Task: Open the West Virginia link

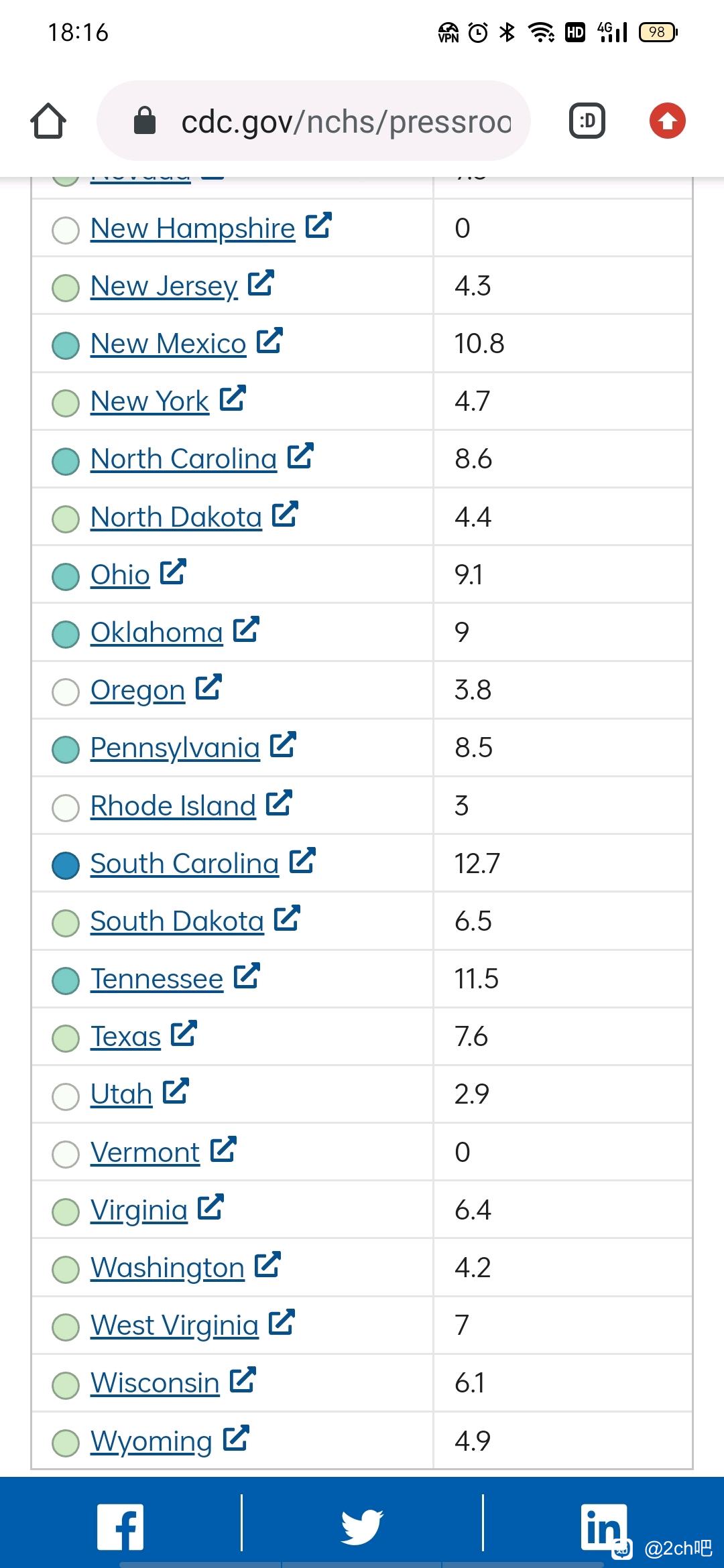Action: 174,1325
